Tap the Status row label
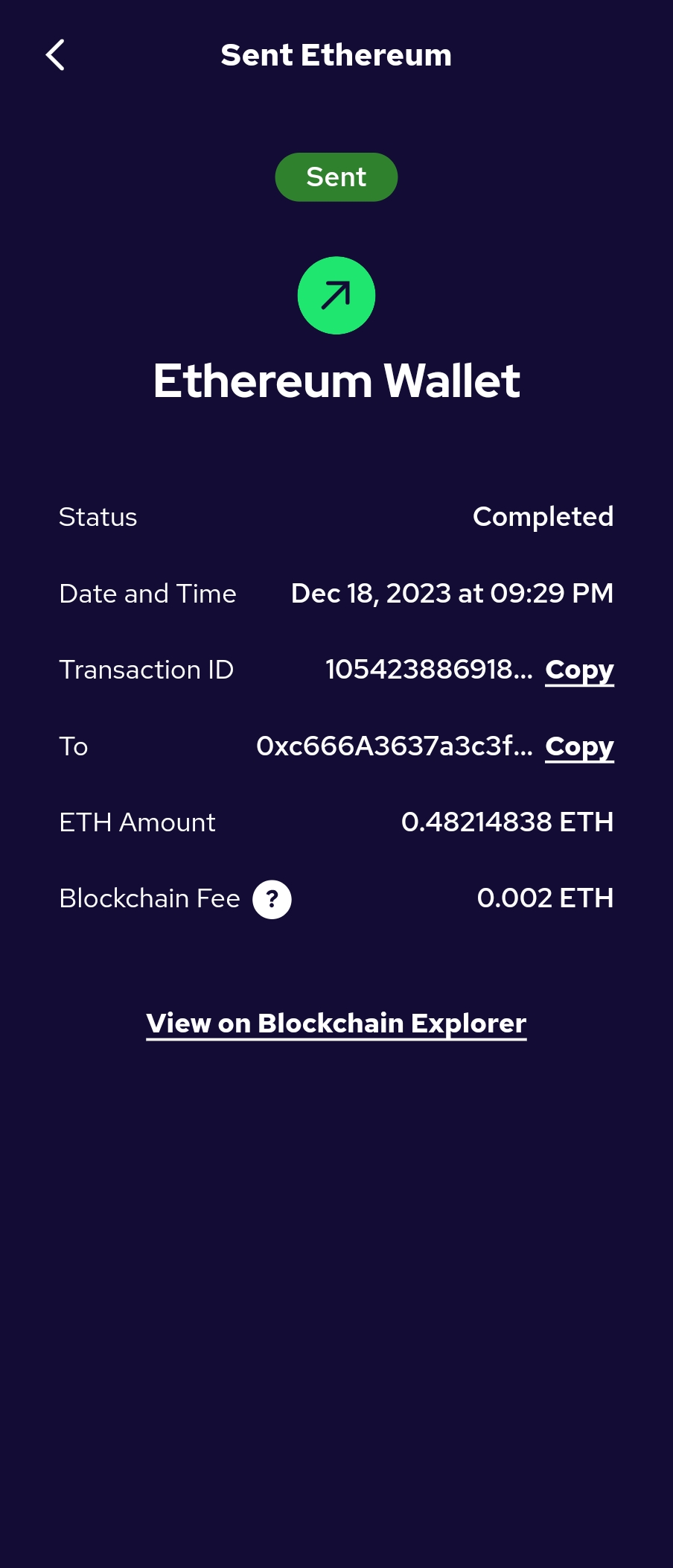 (x=98, y=517)
